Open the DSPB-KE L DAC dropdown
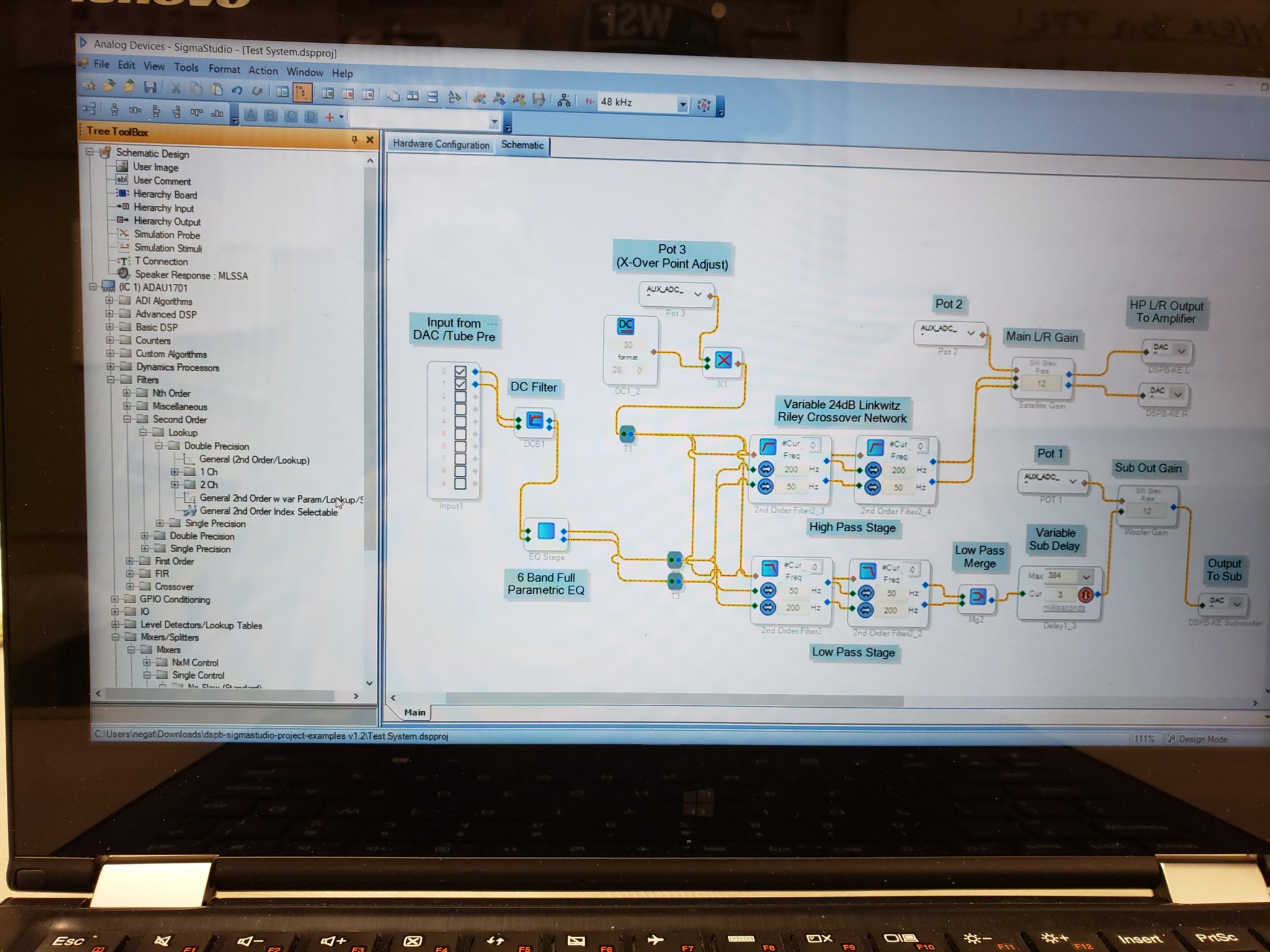1270x952 pixels. coord(1181,351)
